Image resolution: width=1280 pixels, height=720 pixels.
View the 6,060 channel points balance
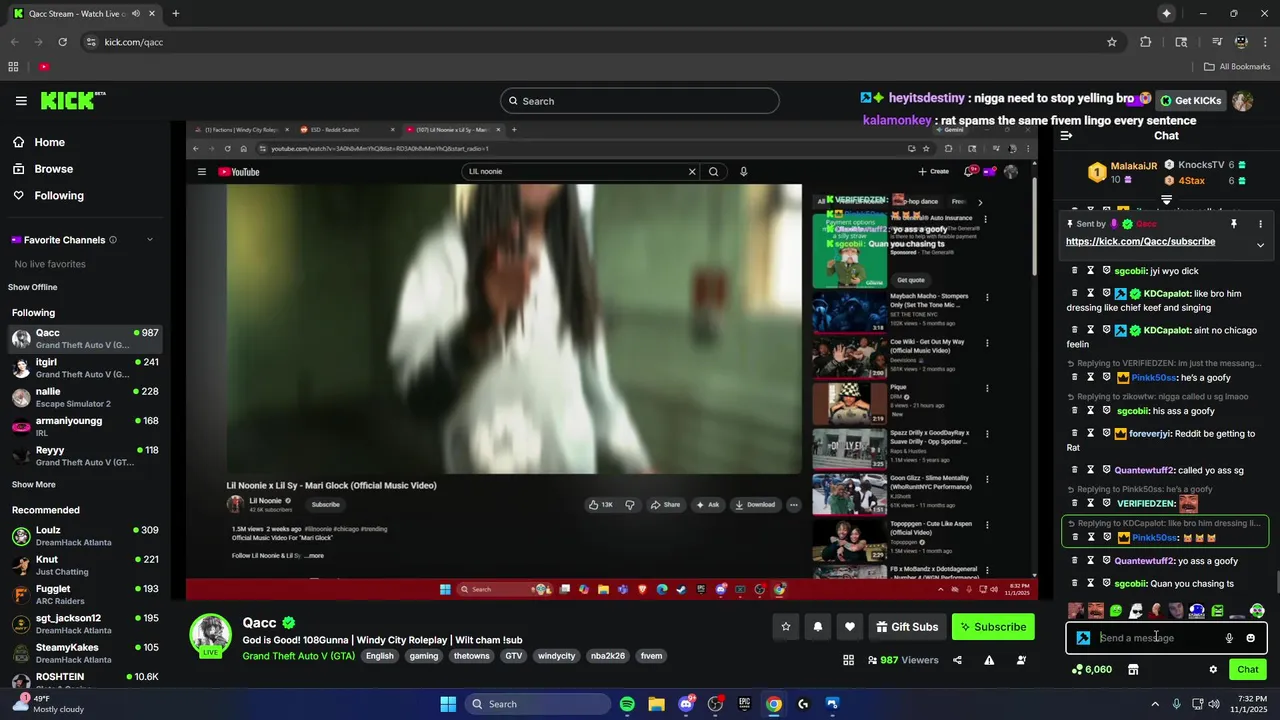pyautogui.click(x=1091, y=670)
